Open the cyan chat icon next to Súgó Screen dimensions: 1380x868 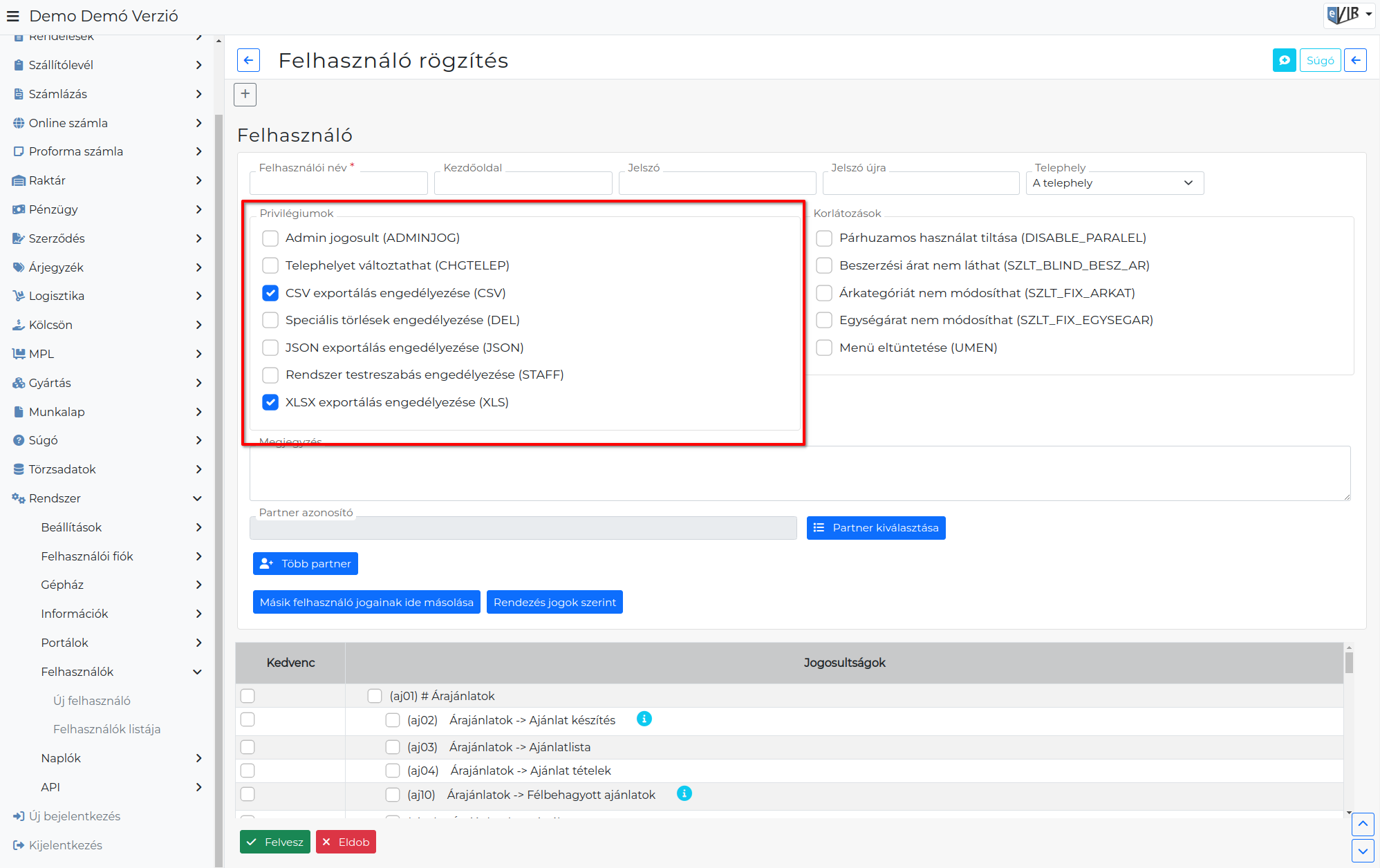1284,60
